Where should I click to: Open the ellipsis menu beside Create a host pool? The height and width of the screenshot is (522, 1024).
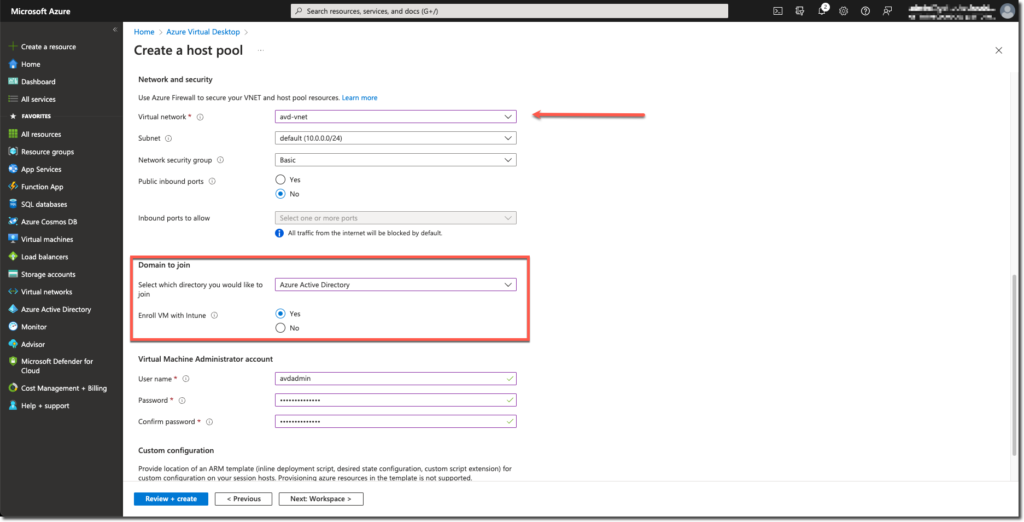pyautogui.click(x=261, y=50)
